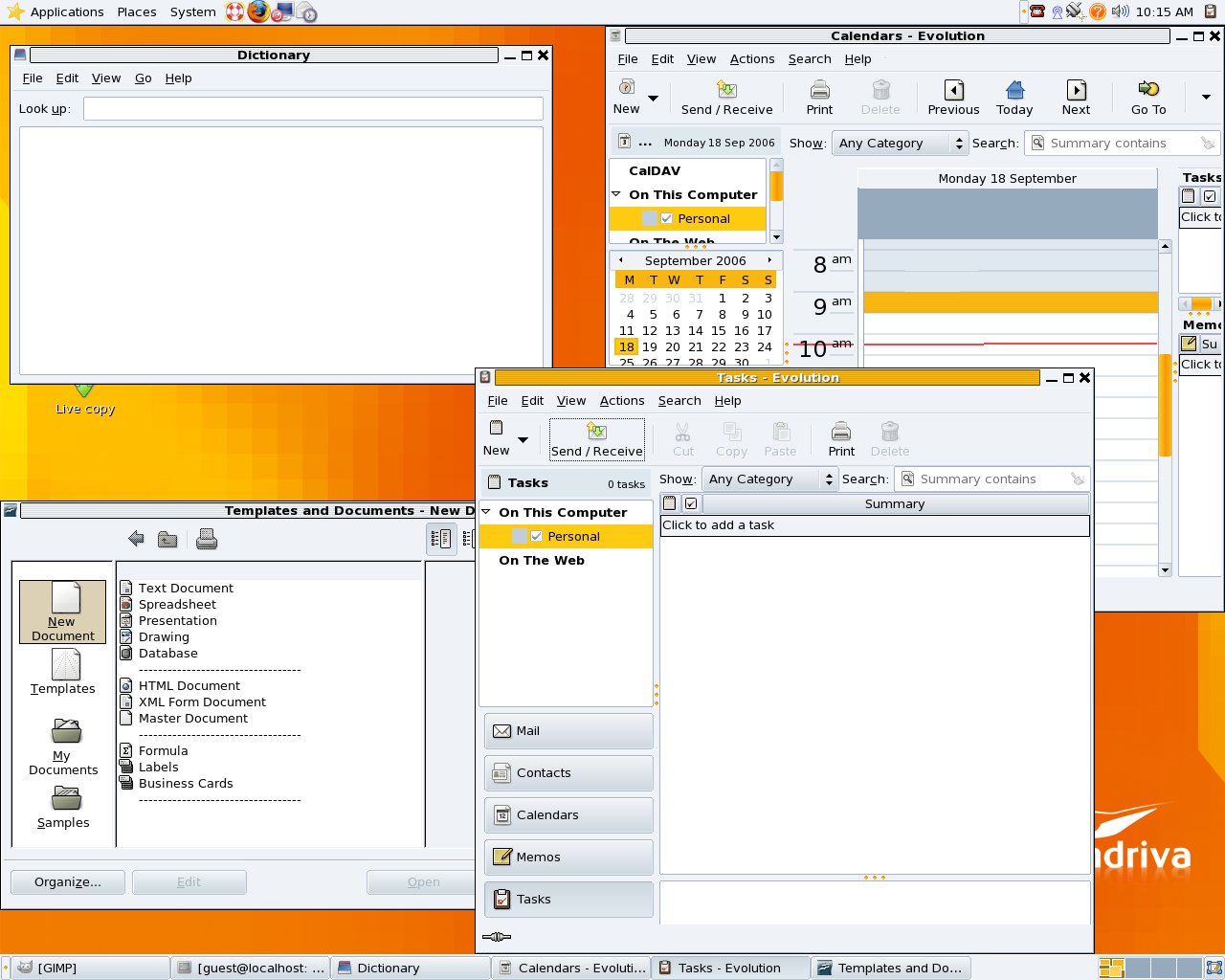Open the New dropdown arrow in Tasks window

tap(523, 440)
